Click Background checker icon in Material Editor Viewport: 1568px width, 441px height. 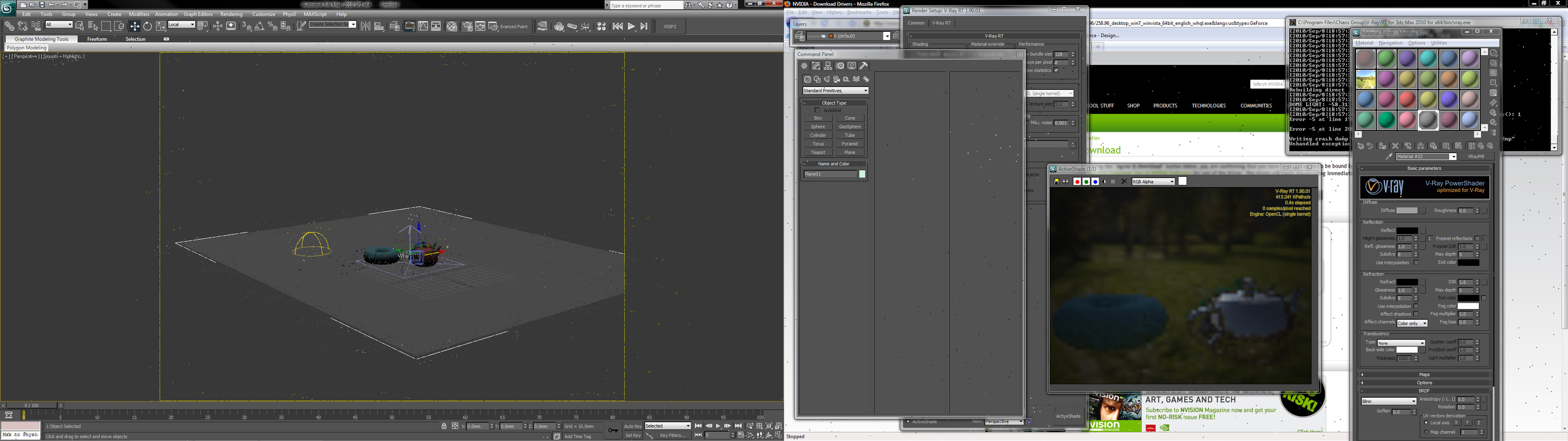click(1494, 73)
